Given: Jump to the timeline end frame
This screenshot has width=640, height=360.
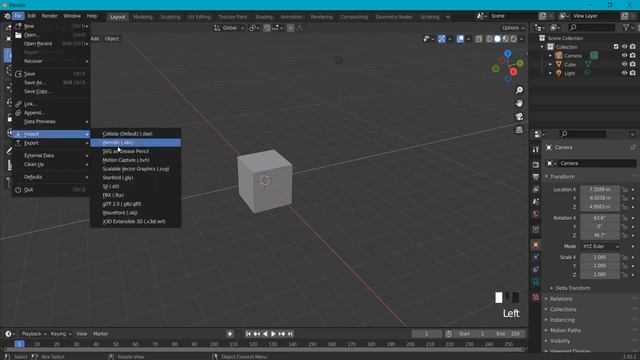Looking at the screenshot, I should click(290, 334).
